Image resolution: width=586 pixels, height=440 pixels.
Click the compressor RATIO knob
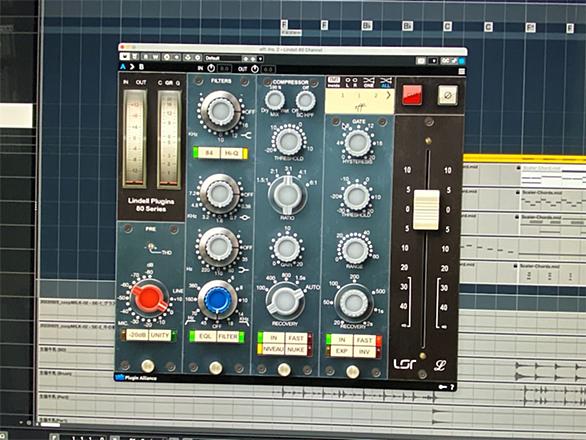287,195
